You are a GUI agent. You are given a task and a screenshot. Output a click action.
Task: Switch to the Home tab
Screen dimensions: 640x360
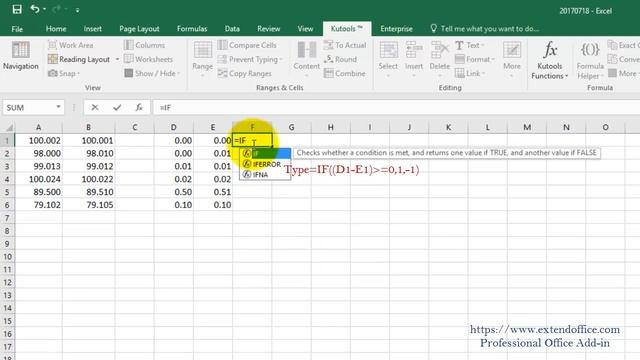click(56, 29)
